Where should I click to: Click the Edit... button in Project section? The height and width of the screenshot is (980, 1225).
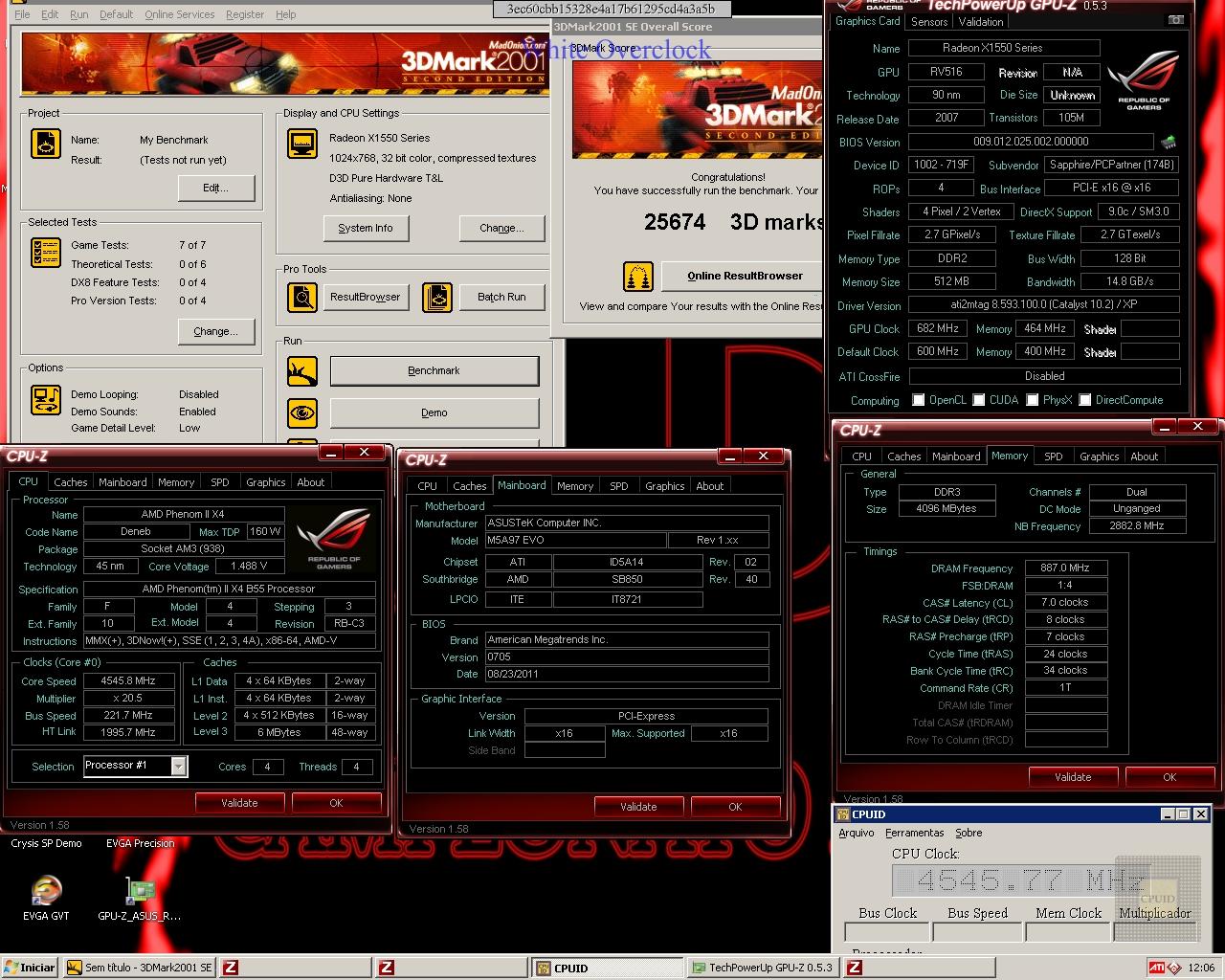pyautogui.click(x=216, y=188)
